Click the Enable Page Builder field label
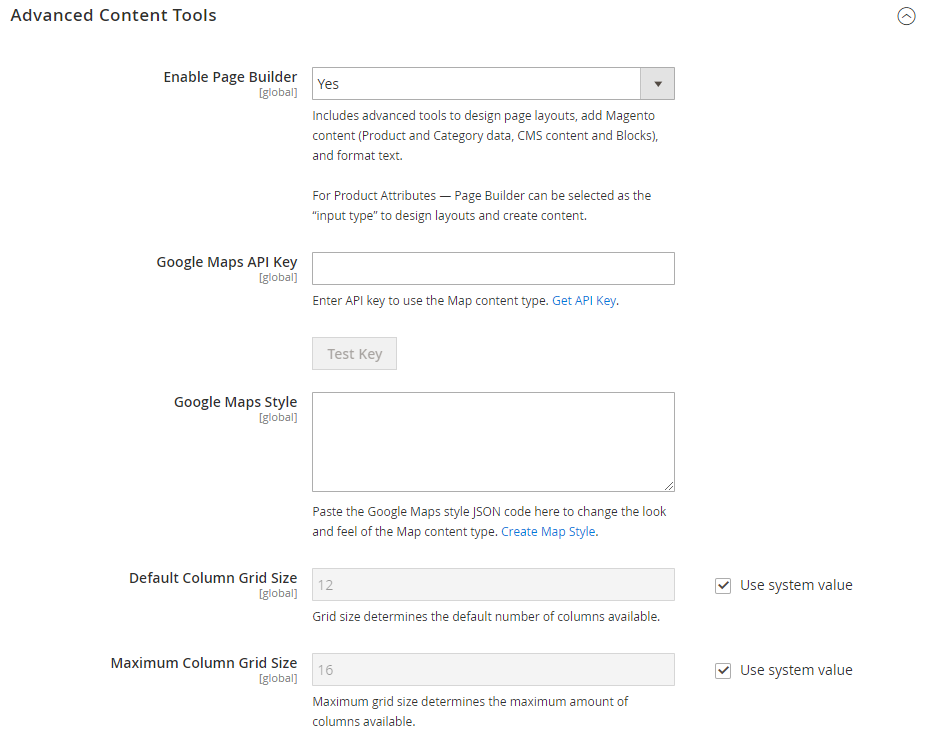 [230, 77]
